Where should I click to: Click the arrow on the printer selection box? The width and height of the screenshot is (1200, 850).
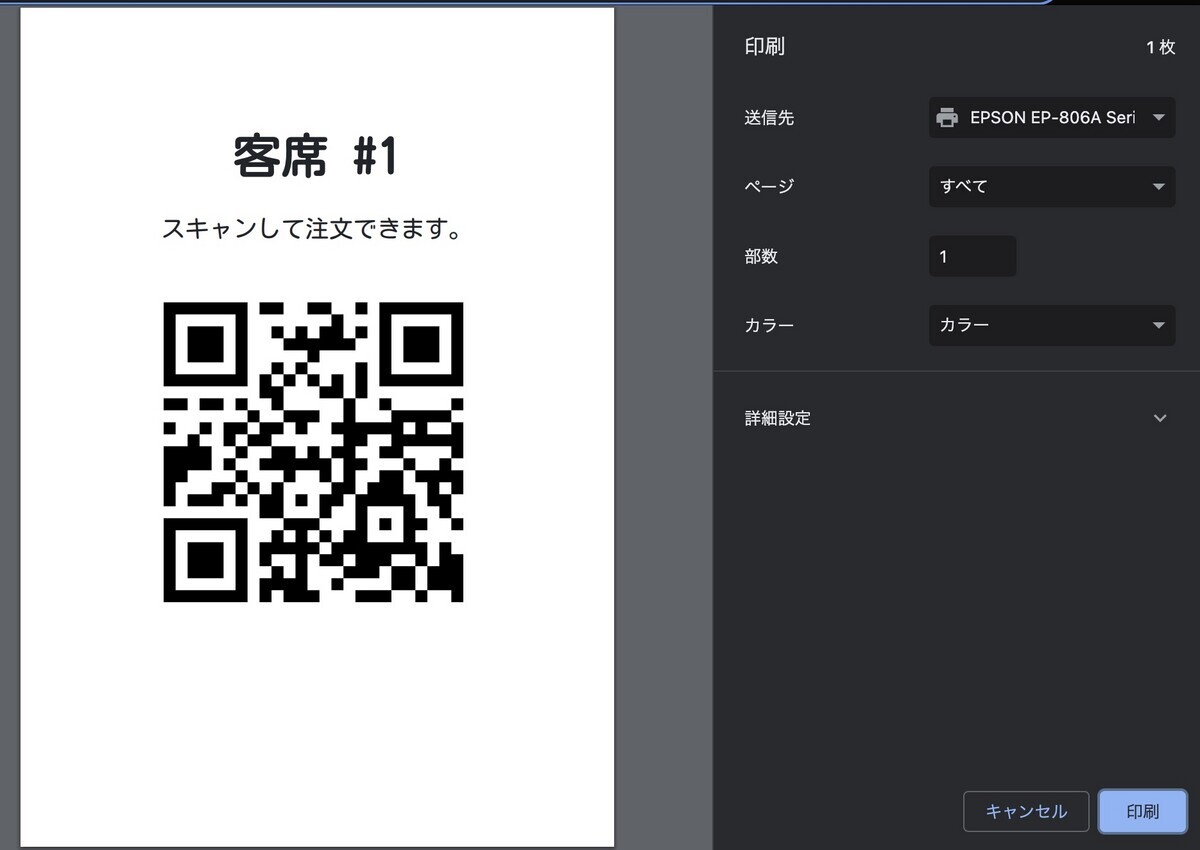click(x=1158, y=117)
